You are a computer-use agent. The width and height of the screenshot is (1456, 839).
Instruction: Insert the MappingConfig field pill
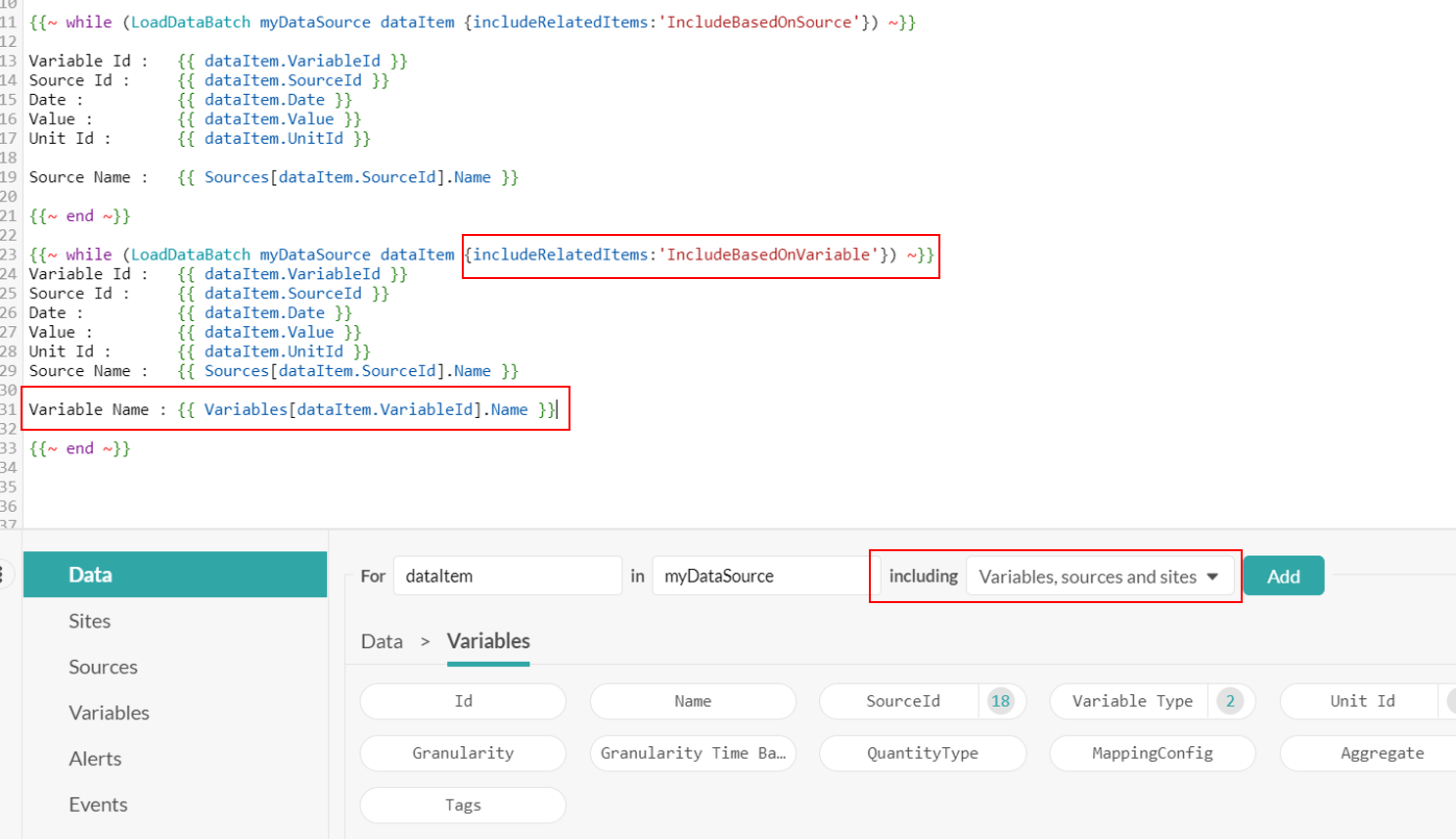coord(1151,753)
